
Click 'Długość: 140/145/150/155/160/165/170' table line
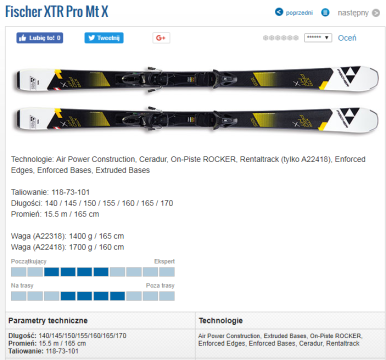click(67, 336)
